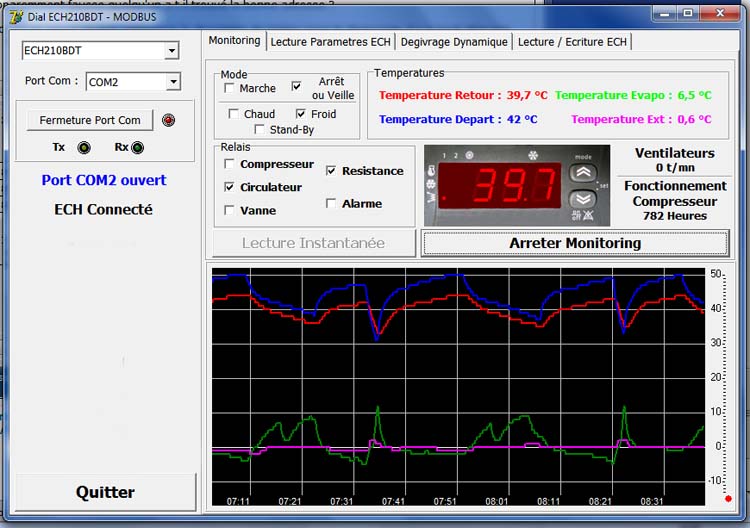Image resolution: width=750 pixels, height=528 pixels.
Task: Expand the Port Com COM2 dropdown
Action: point(172,82)
